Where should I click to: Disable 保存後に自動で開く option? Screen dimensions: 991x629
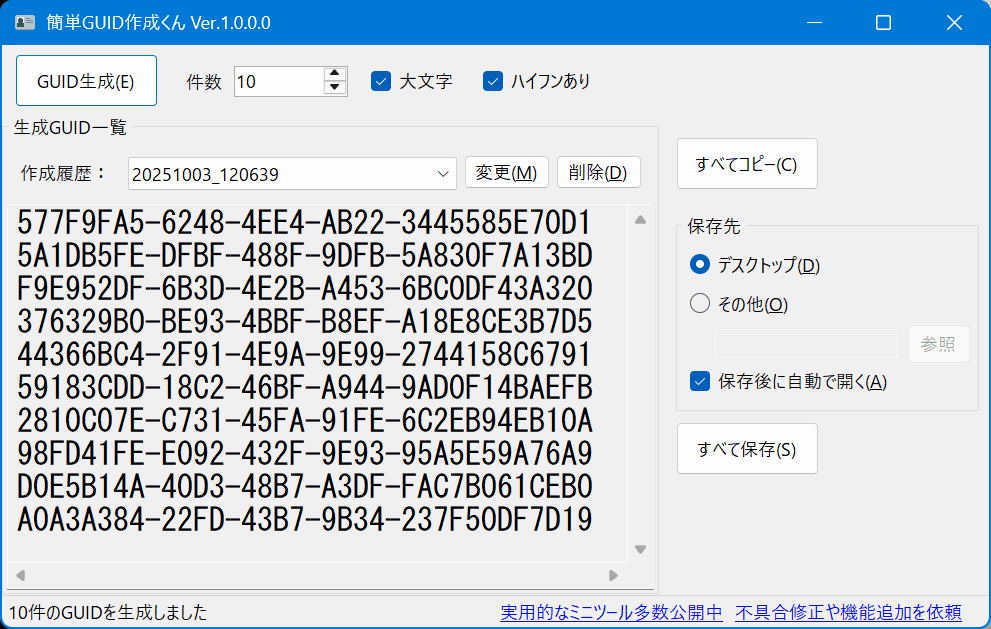coord(700,381)
